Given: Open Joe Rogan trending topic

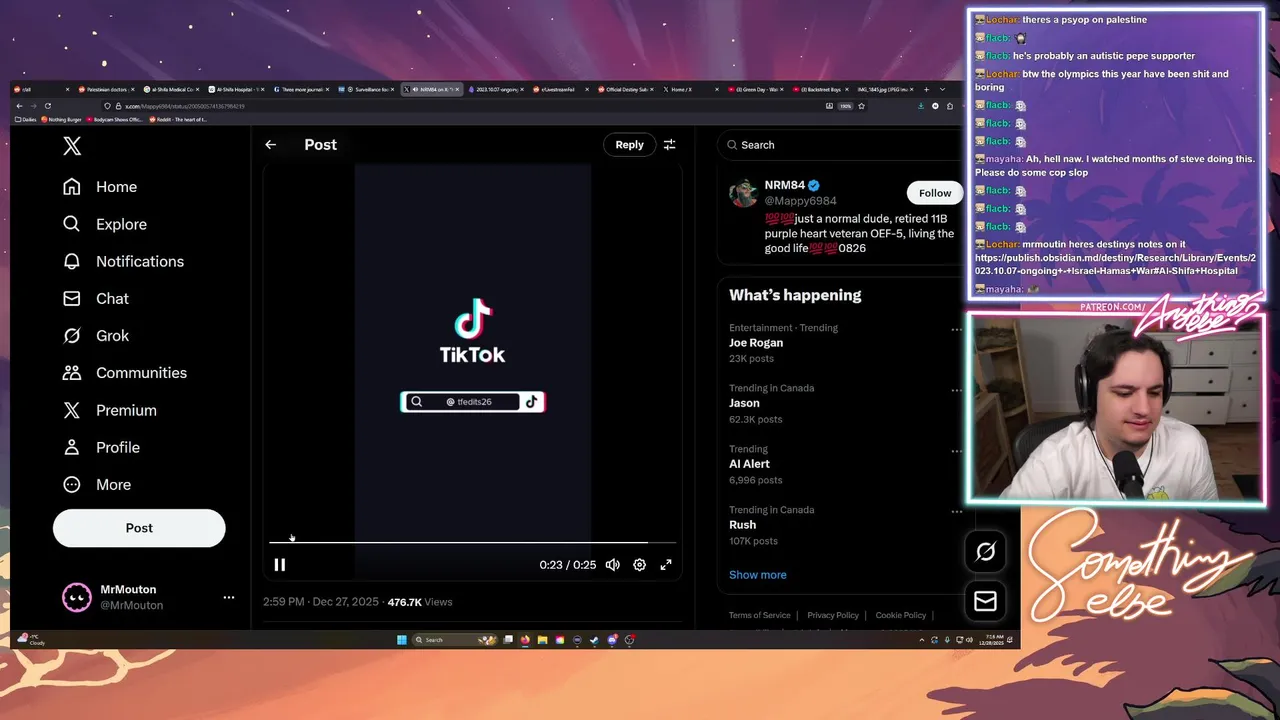Looking at the screenshot, I should (x=756, y=343).
